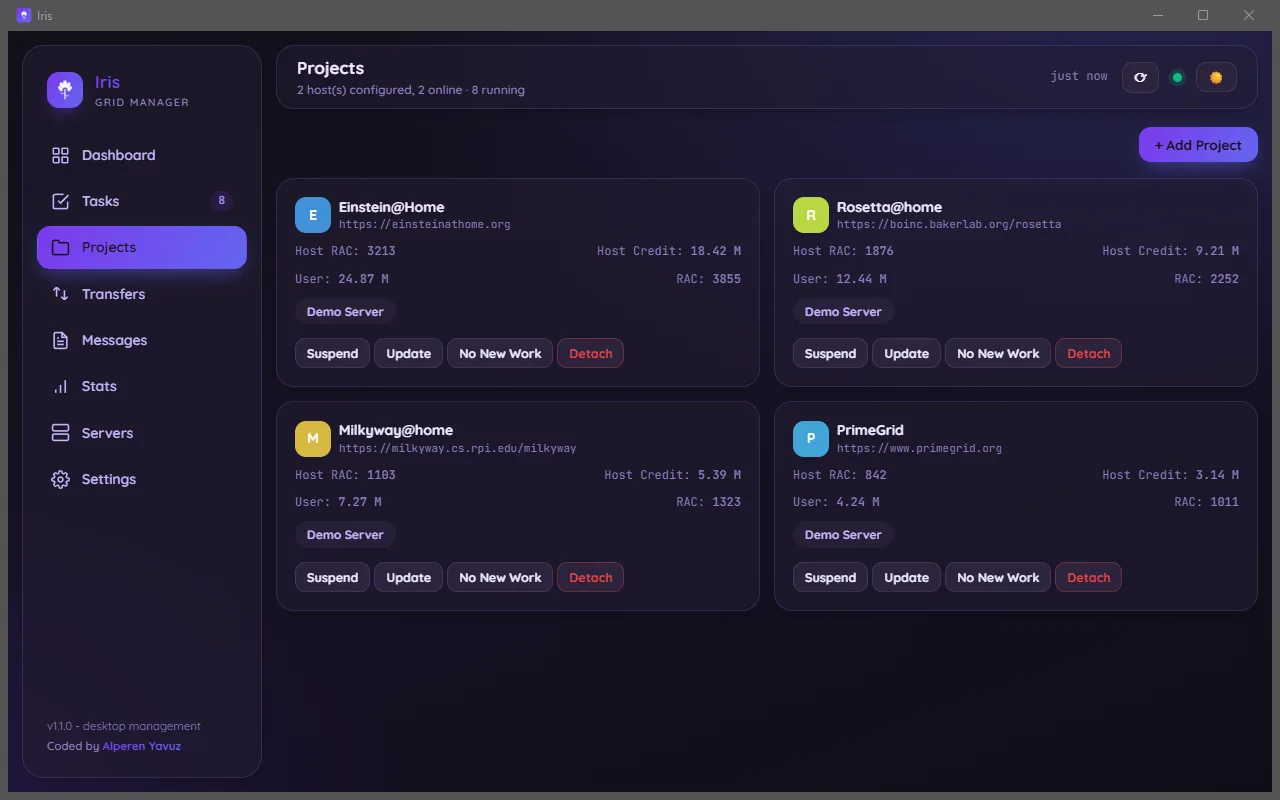The height and width of the screenshot is (800, 1280).
Task: Detach the Rosetta@home project
Action: coord(1088,353)
